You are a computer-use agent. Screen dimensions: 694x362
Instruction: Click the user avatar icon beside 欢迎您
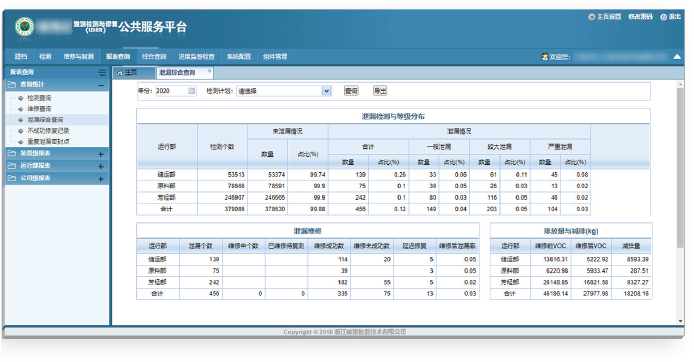tap(545, 57)
